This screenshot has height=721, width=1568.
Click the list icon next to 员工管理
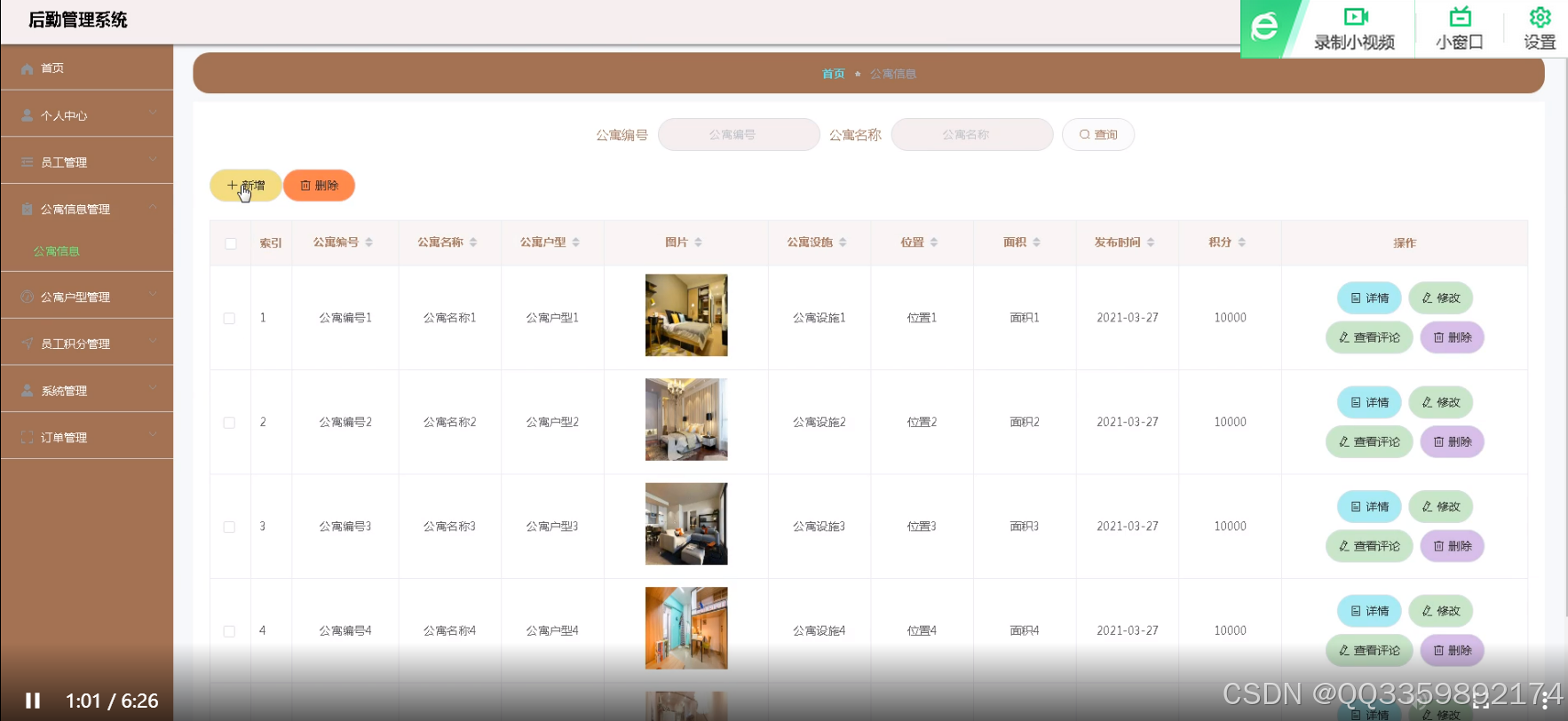[27, 162]
